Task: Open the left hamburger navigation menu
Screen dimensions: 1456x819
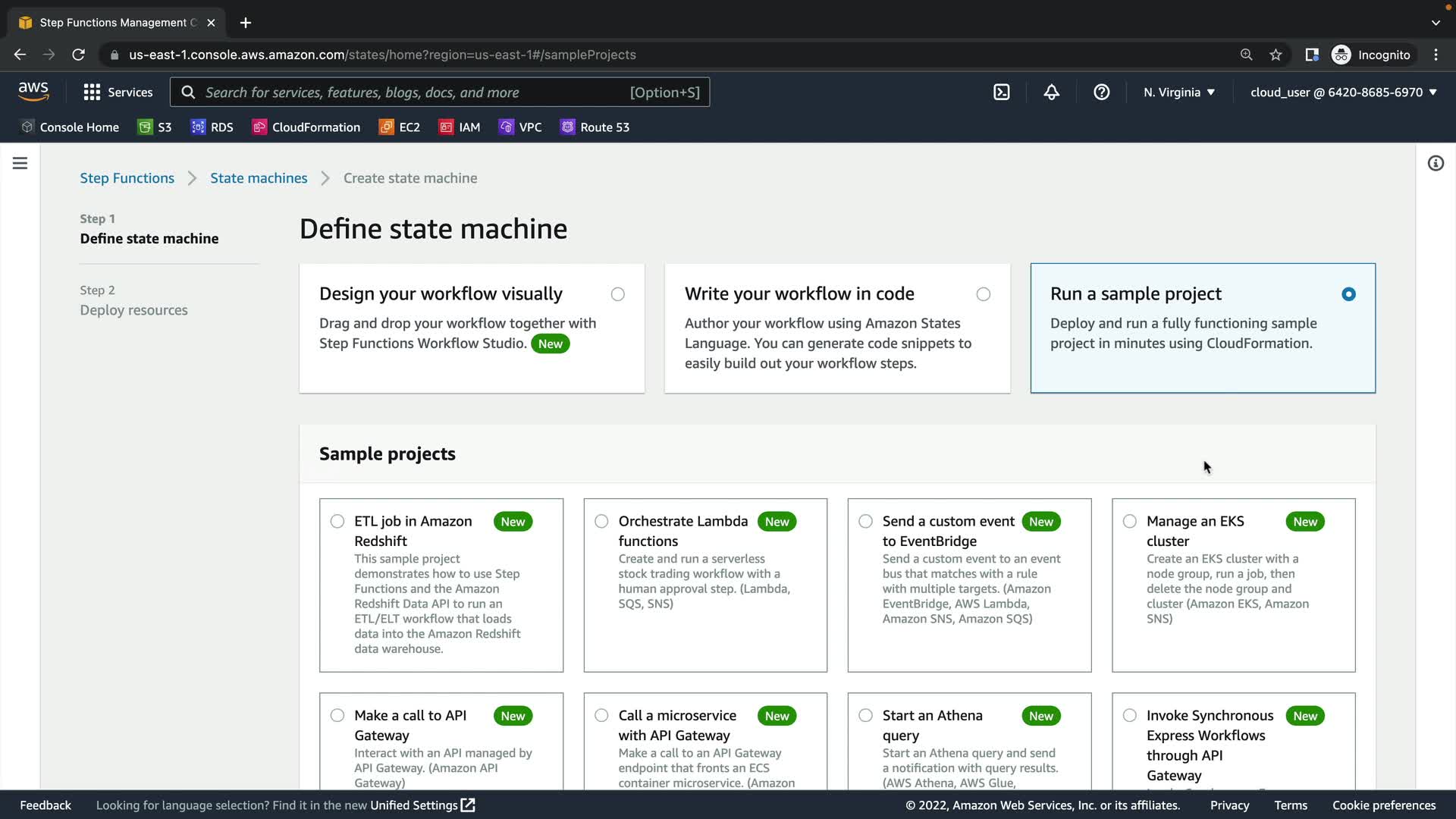Action: pyautogui.click(x=20, y=164)
